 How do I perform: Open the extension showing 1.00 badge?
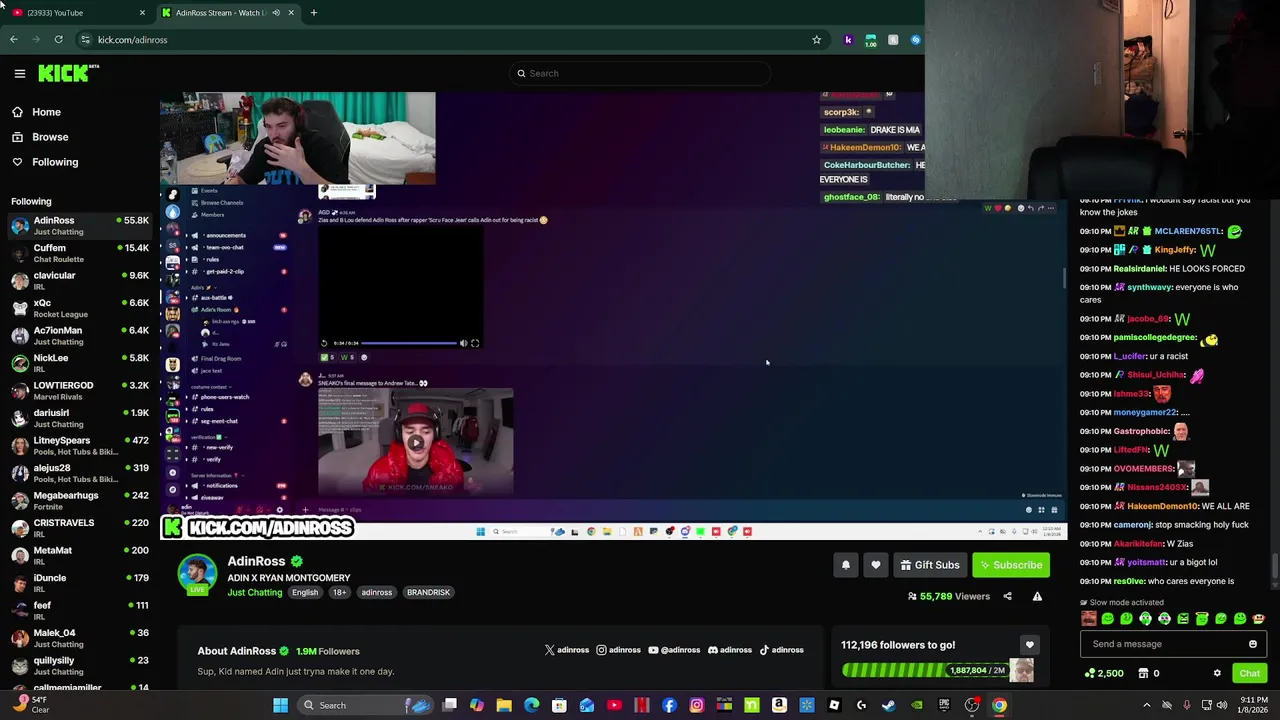click(870, 40)
